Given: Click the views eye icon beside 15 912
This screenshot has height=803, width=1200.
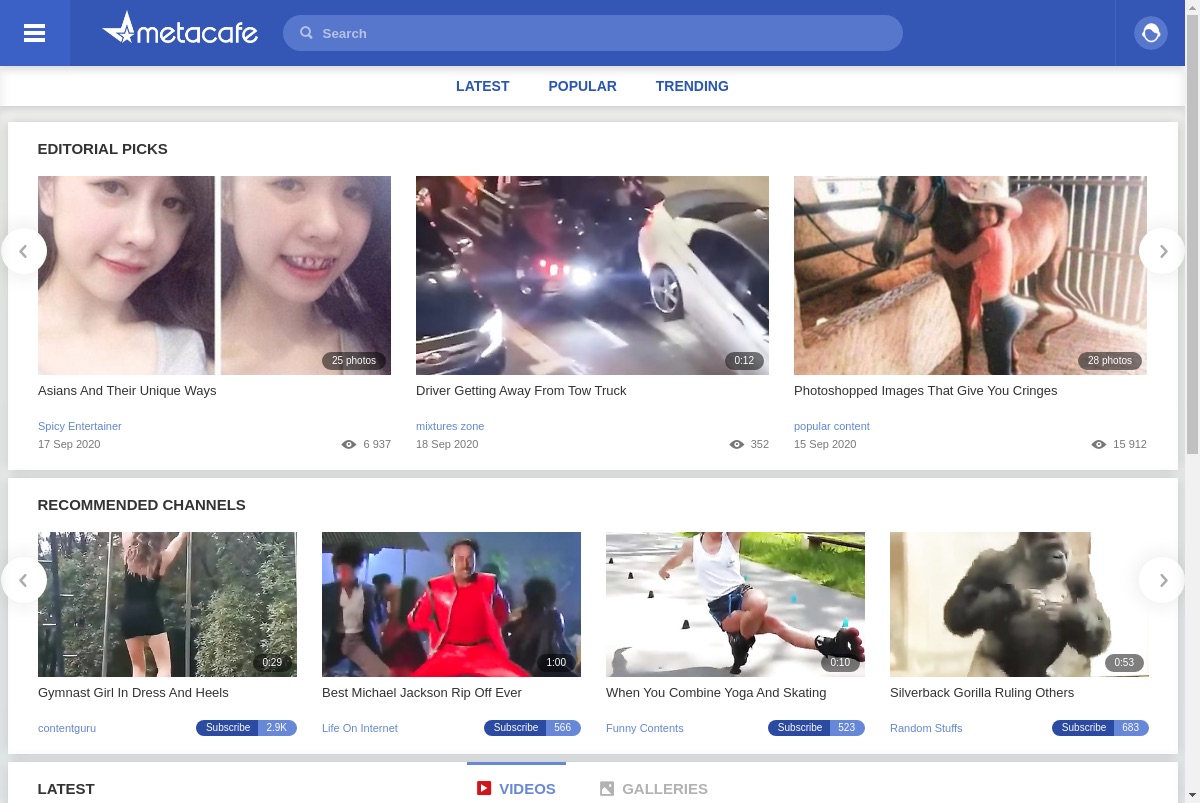Looking at the screenshot, I should point(1099,445).
